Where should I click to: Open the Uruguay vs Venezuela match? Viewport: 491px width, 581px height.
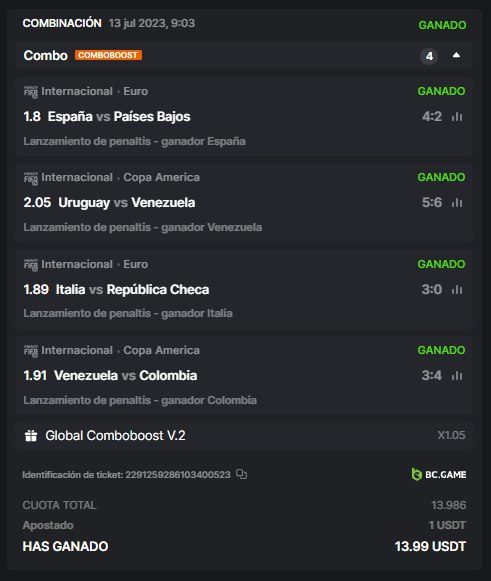pos(109,203)
